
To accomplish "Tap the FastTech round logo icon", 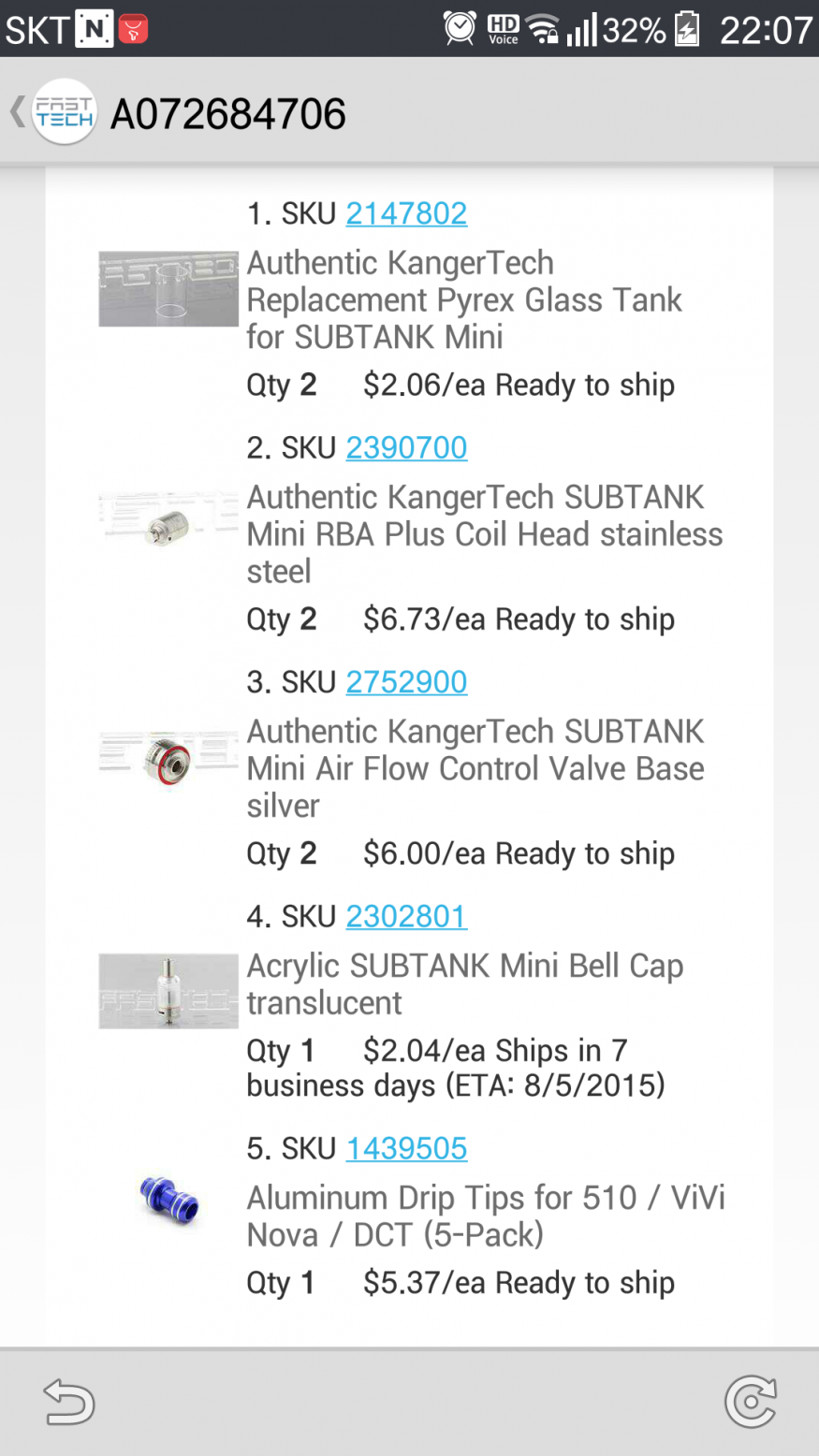I will coord(64,112).
